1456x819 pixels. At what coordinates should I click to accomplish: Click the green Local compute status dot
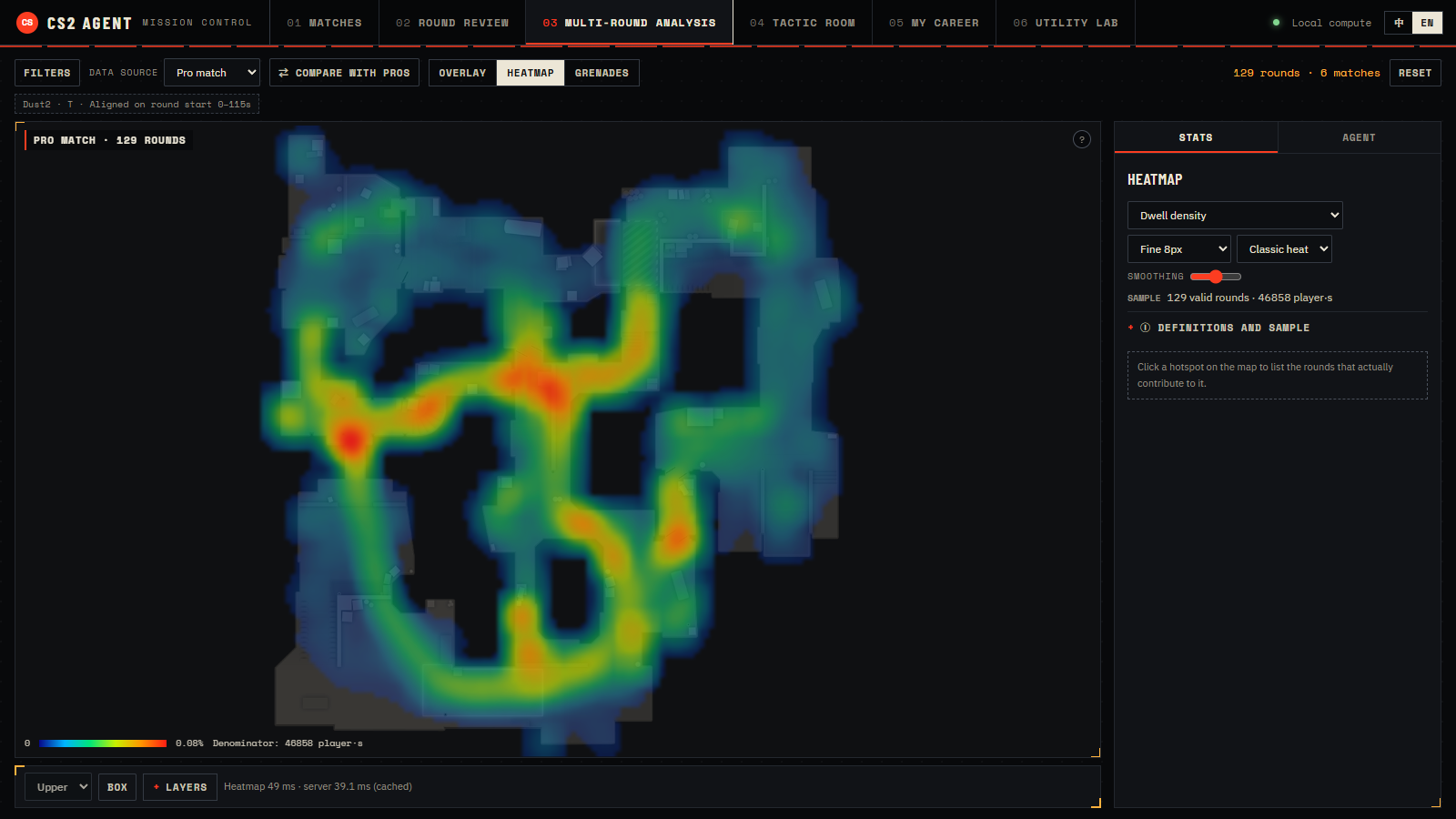tap(1276, 23)
